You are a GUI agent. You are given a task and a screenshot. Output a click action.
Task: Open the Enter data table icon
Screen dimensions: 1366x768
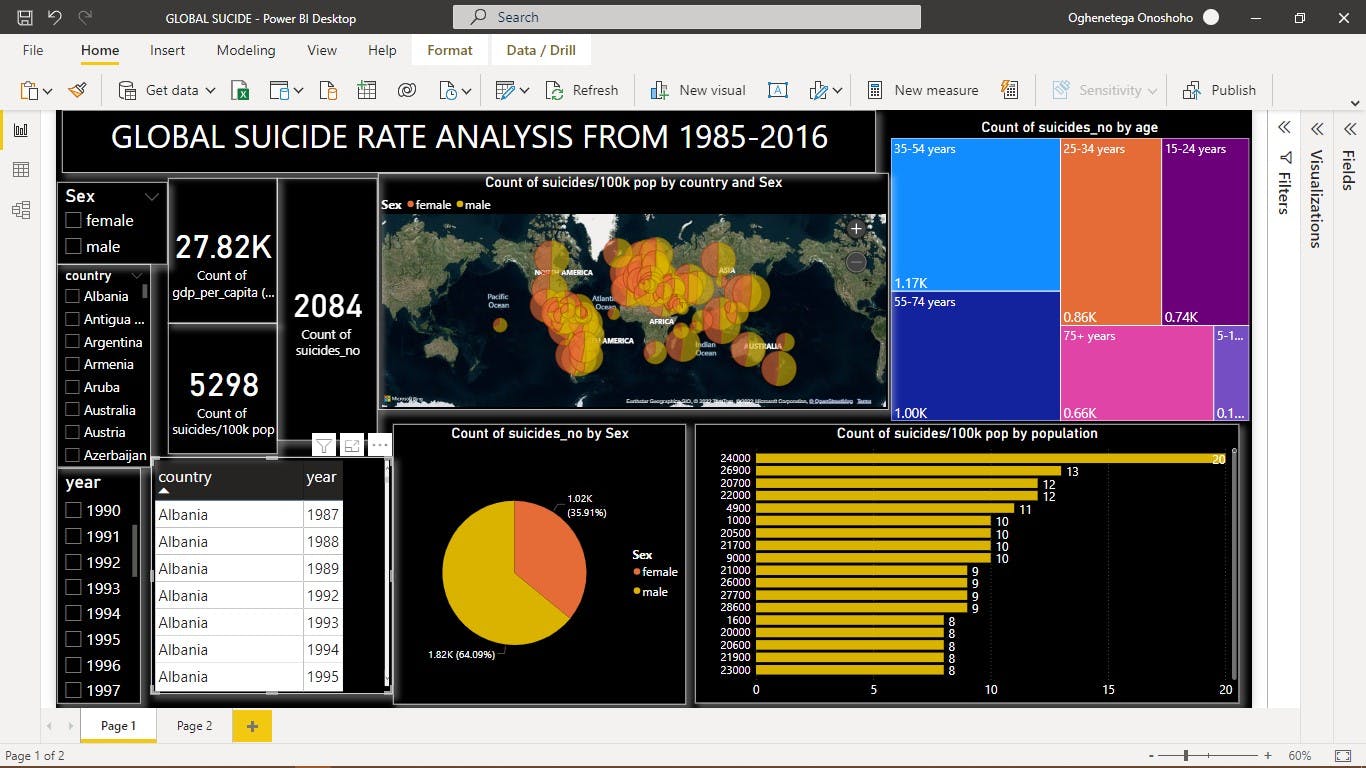click(367, 90)
